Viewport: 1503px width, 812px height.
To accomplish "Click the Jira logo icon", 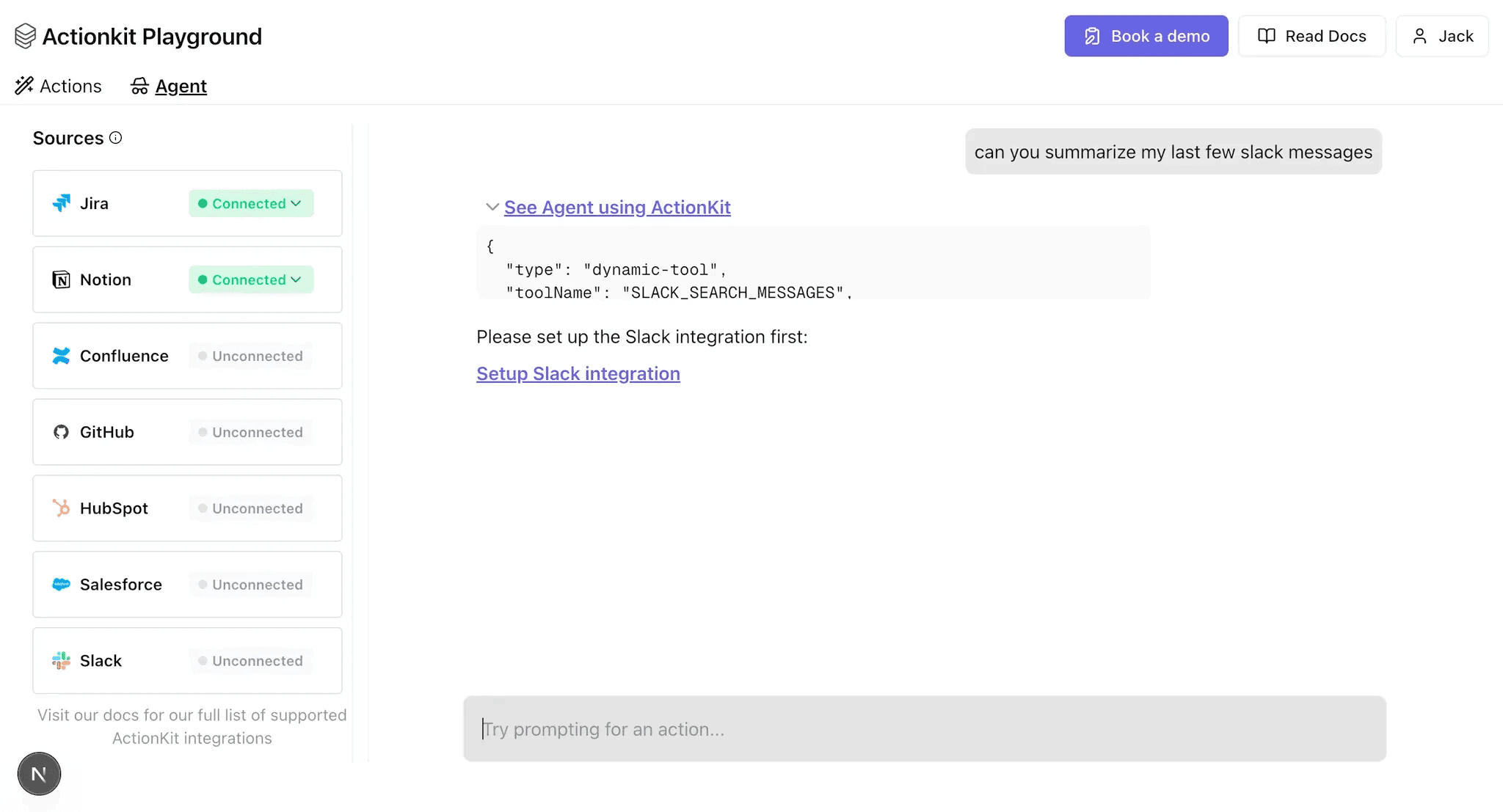I will click(x=62, y=203).
